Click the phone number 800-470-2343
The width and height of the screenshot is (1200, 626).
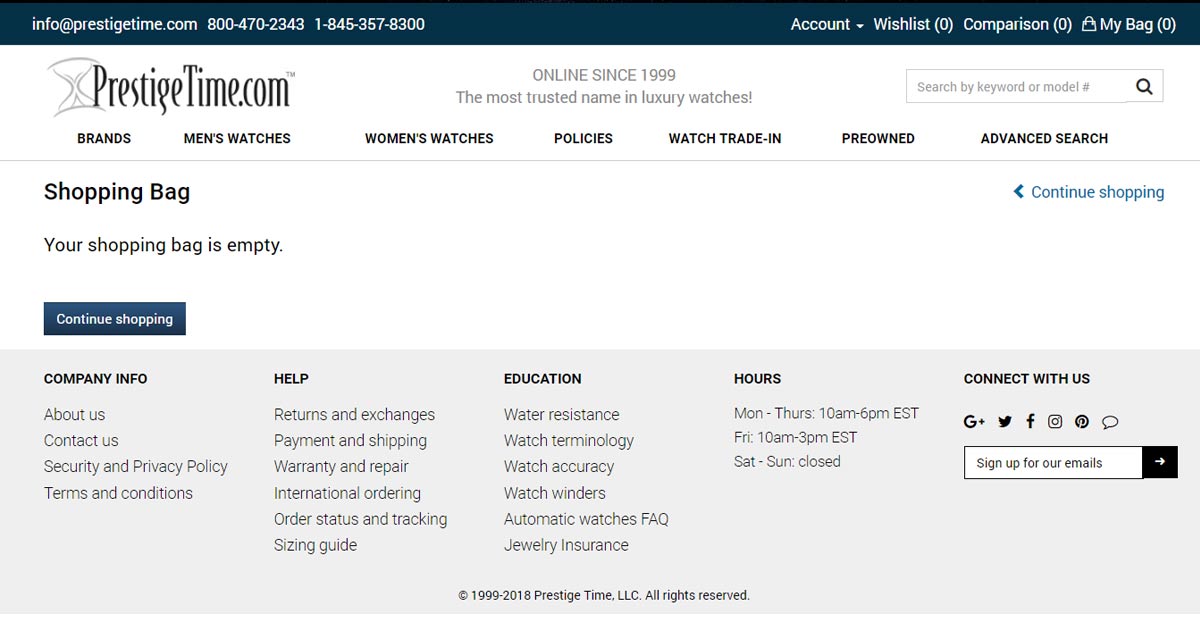coord(256,24)
